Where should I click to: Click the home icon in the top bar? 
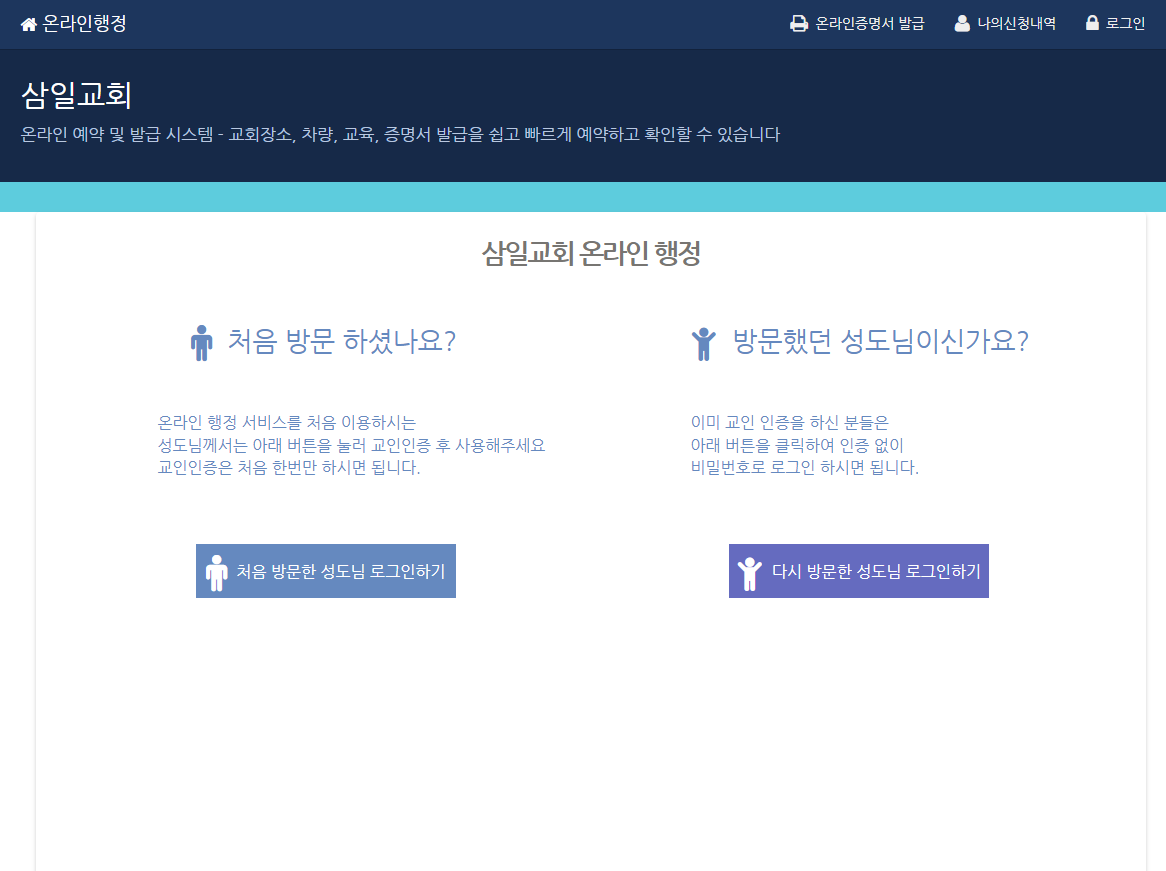(29, 24)
